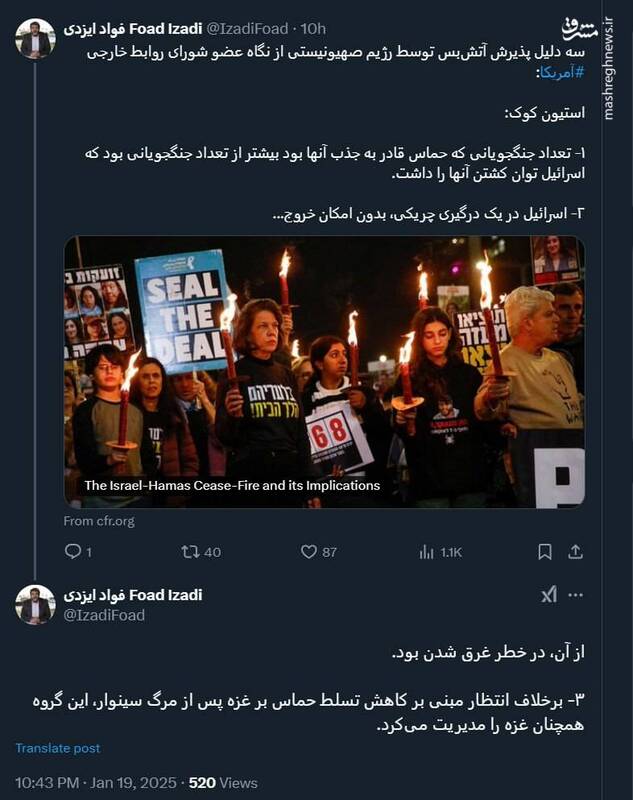Click the Cease-Fire article headline caption
The height and width of the screenshot is (800, 633).
(232, 485)
